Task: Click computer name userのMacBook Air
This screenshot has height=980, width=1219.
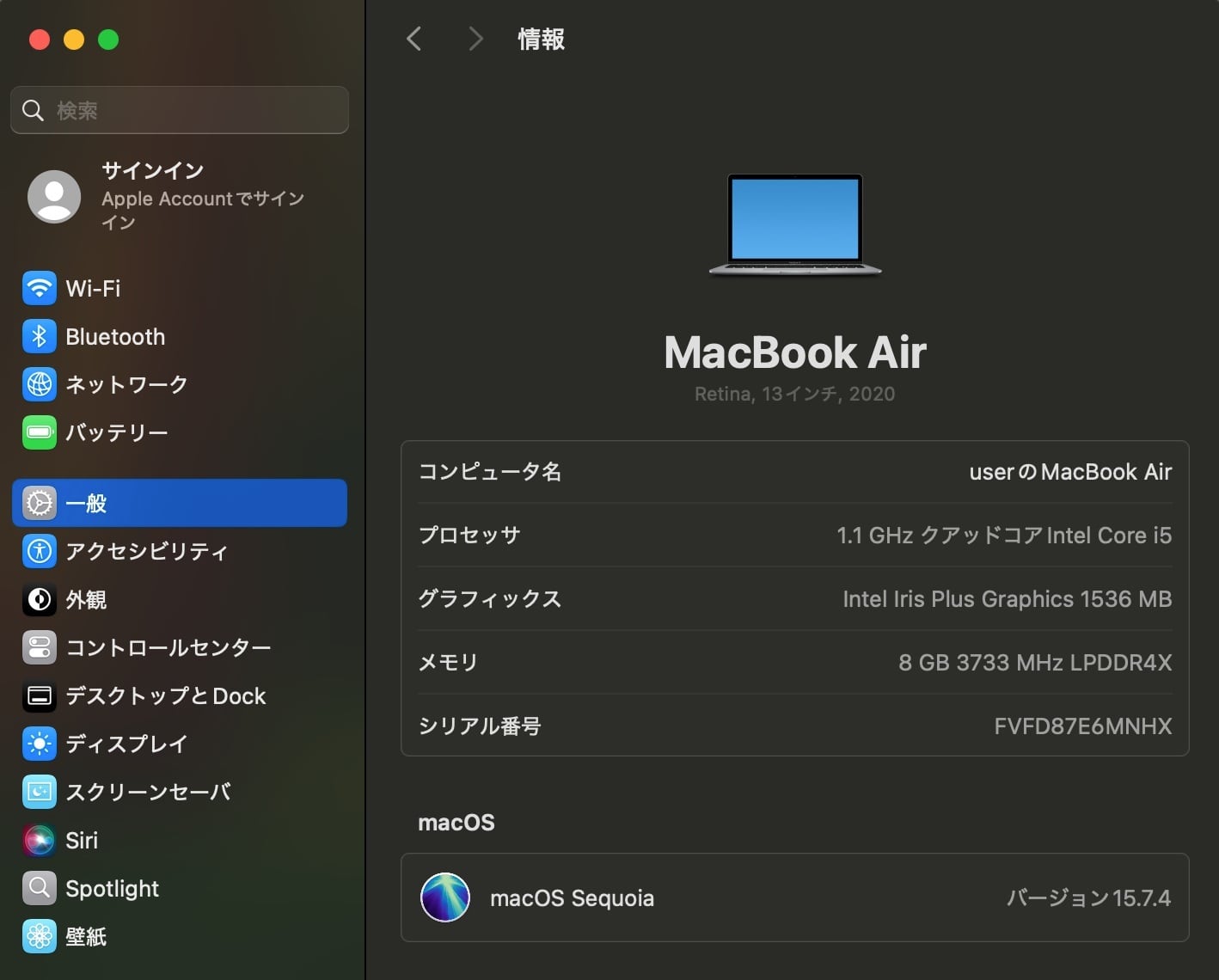Action: (x=1070, y=472)
